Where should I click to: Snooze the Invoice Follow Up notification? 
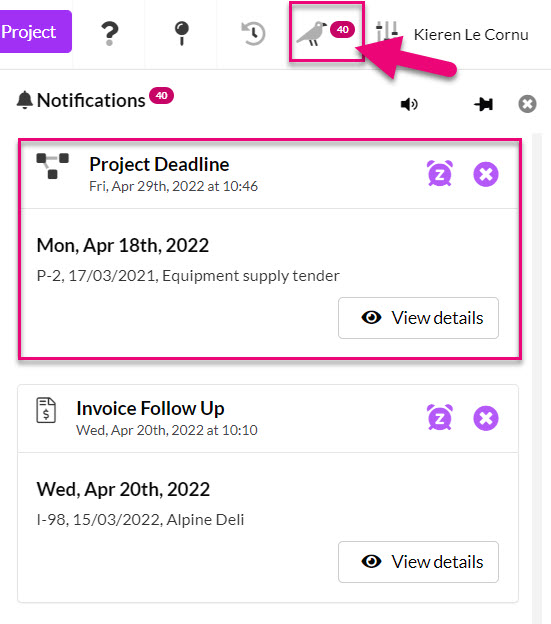(440, 417)
